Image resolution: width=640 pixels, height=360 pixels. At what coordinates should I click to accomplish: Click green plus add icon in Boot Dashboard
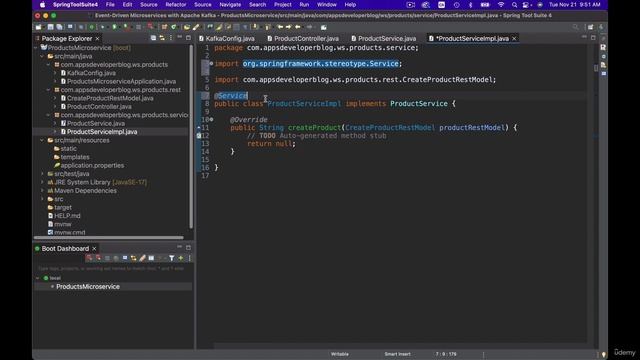[x=181, y=258]
